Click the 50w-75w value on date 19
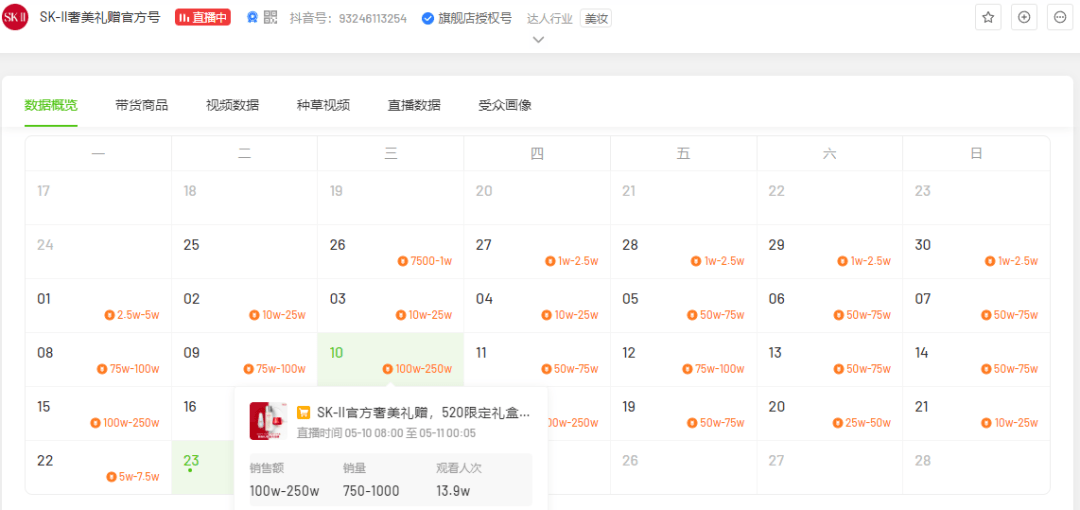This screenshot has width=1080, height=510. [723, 422]
